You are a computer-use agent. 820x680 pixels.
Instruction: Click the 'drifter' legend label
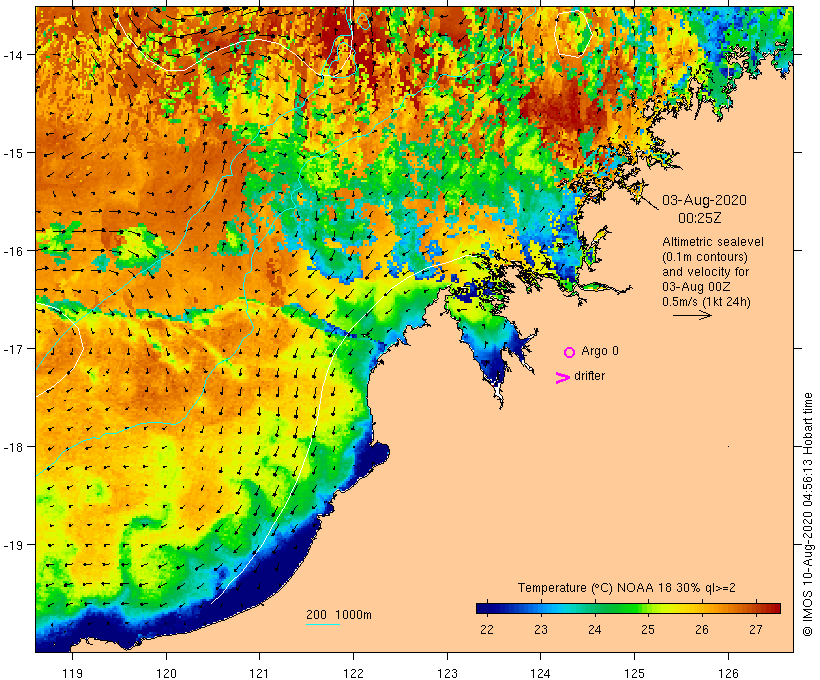tap(589, 376)
